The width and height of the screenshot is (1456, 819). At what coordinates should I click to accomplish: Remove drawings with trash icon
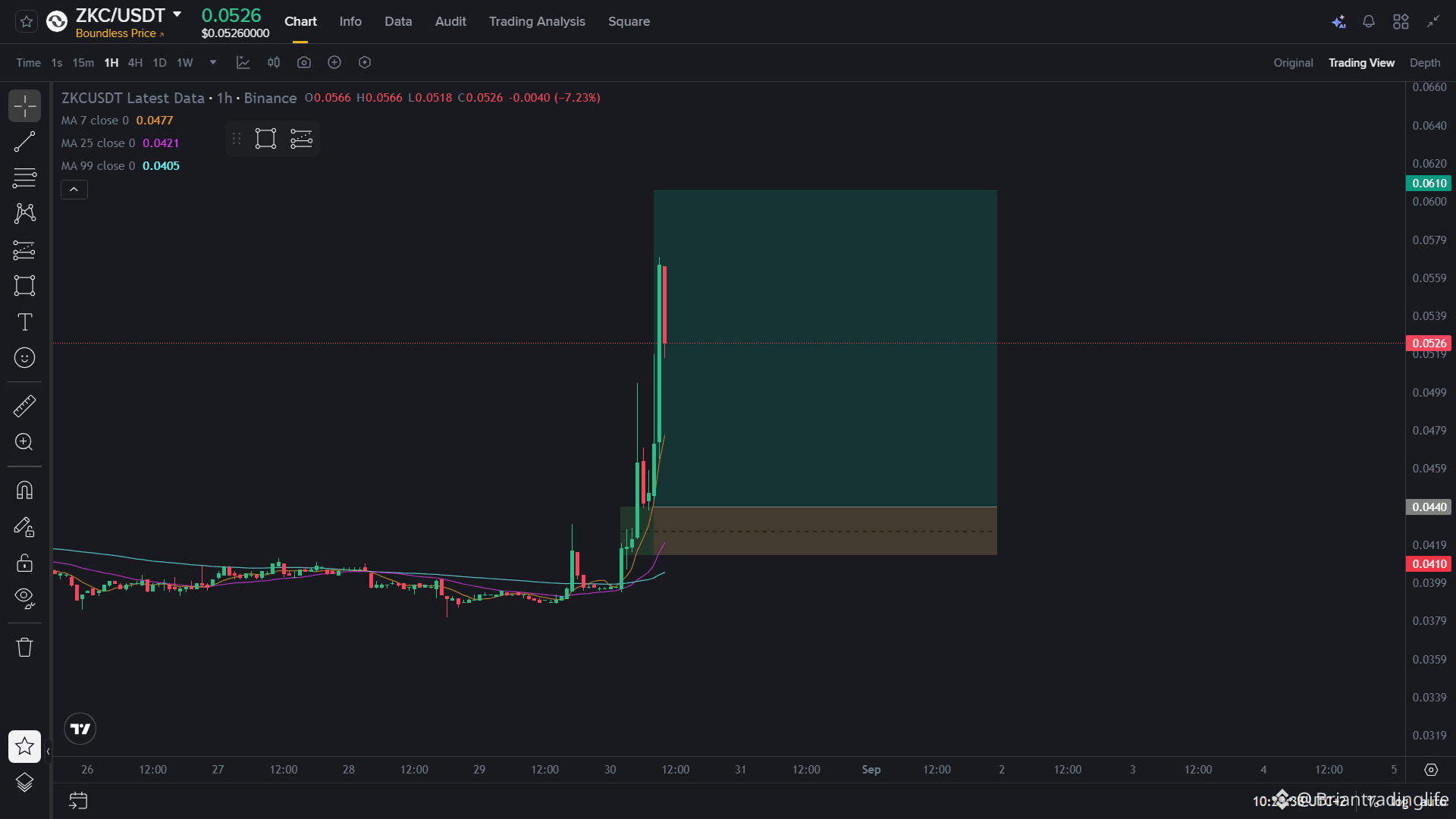coord(24,647)
